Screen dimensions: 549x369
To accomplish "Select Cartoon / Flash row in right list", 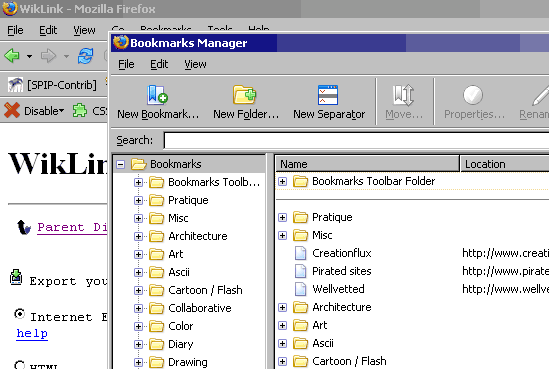I will pyautogui.click(x=412, y=361).
